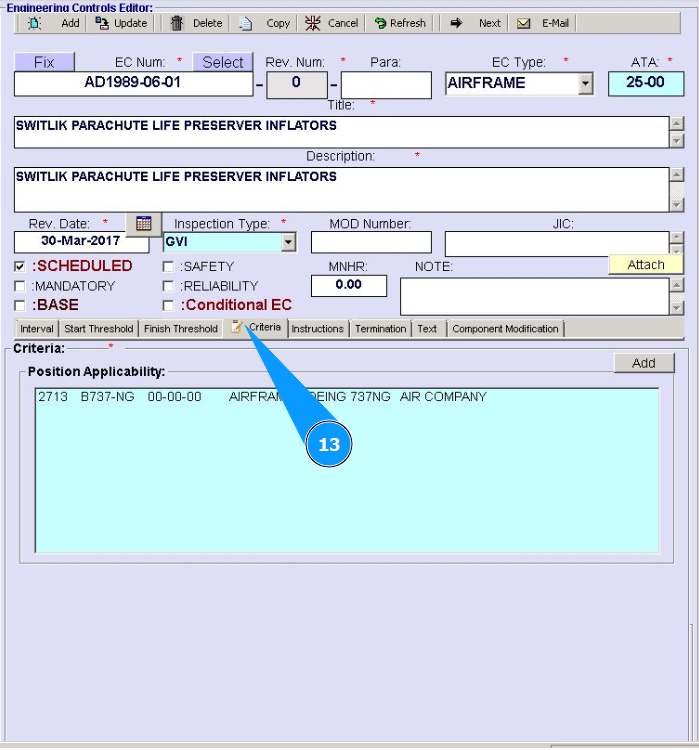Click JIC box scroll up arrow
Viewport: 699px width, 750px height.
[677, 237]
